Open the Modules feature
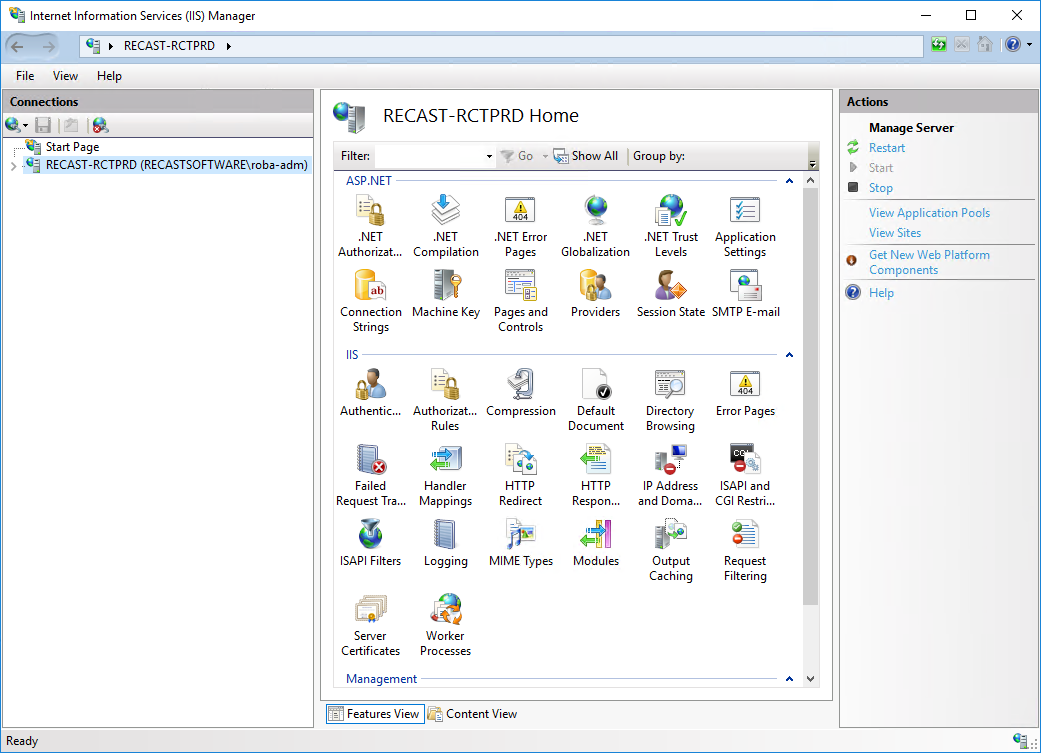 tap(596, 543)
